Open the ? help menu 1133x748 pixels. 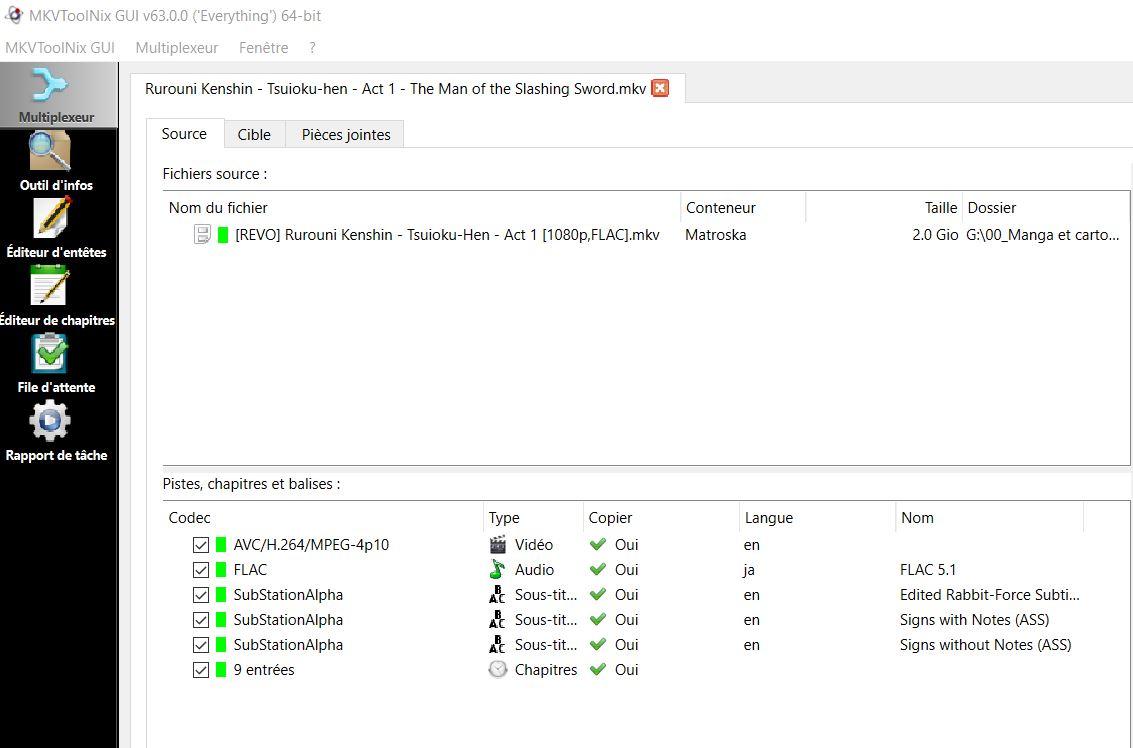point(312,48)
